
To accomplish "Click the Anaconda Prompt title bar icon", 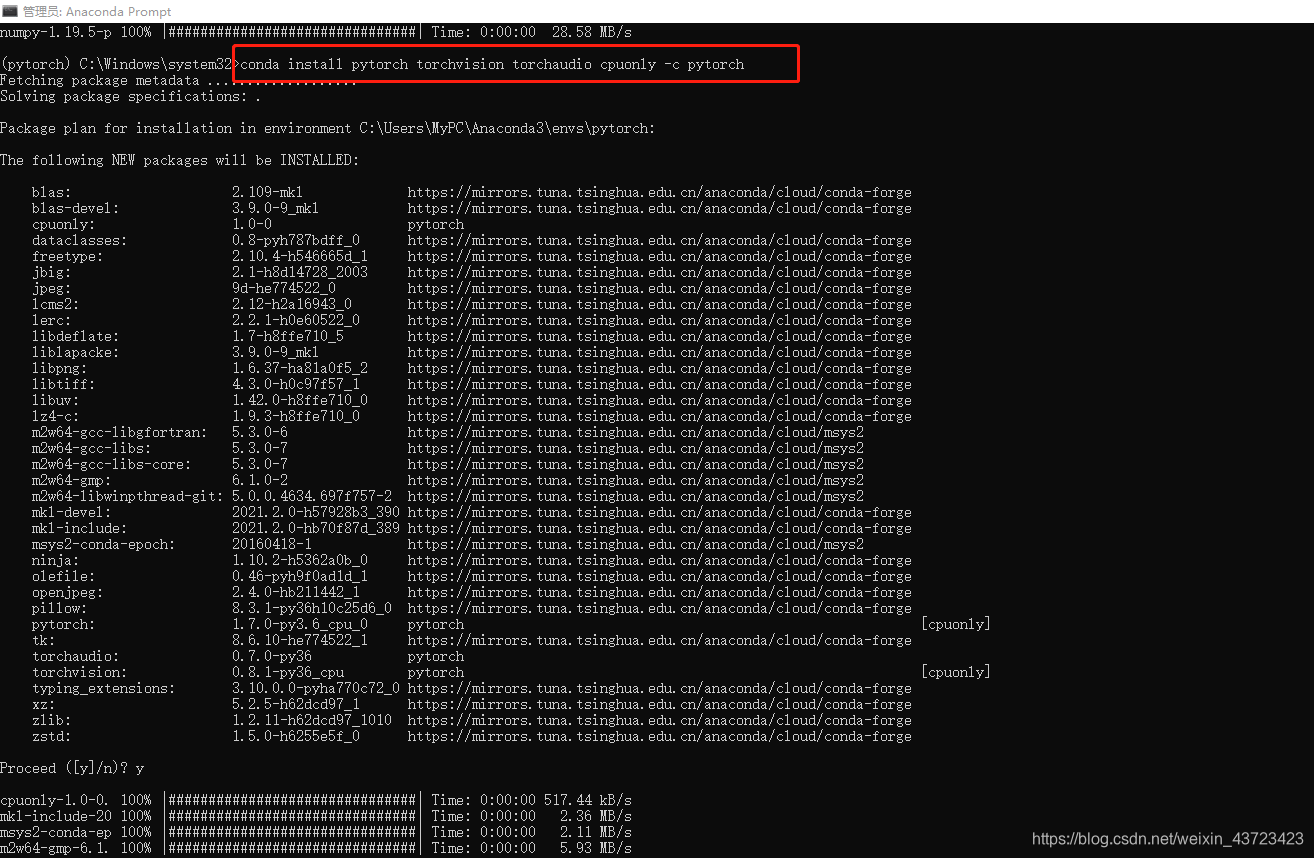I will pos(9,11).
